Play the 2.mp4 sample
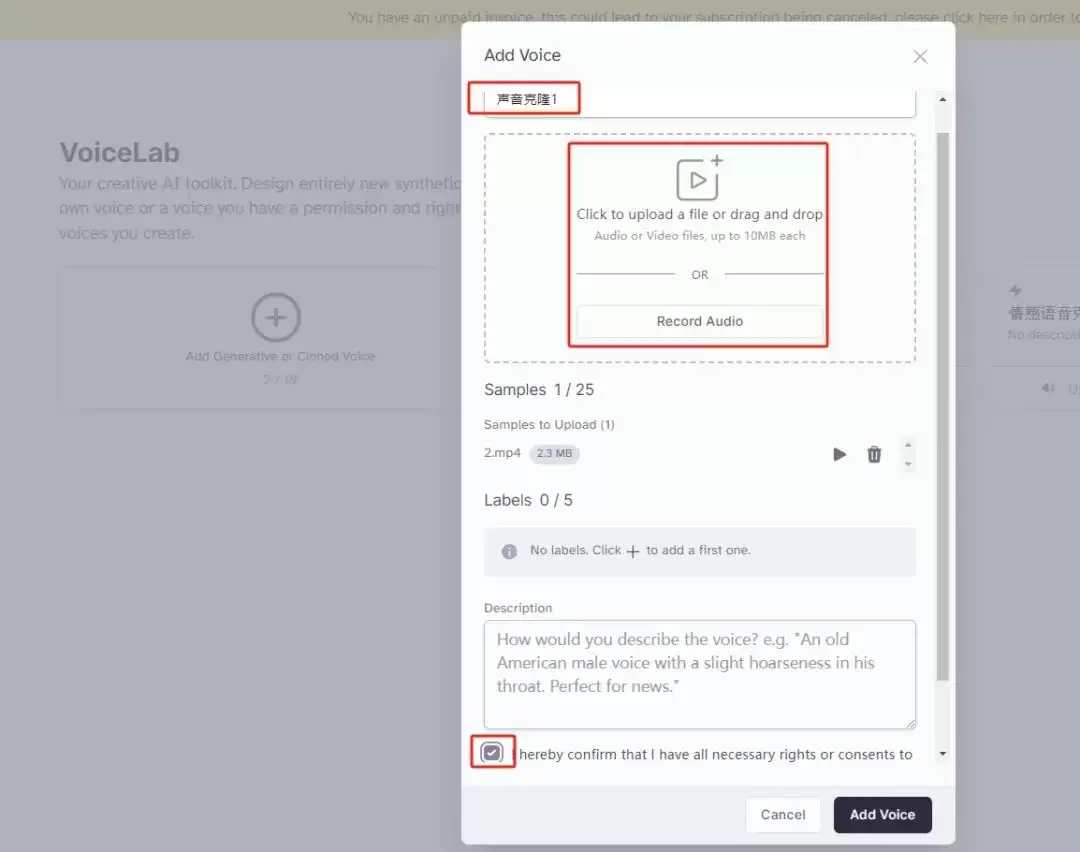 tap(839, 454)
